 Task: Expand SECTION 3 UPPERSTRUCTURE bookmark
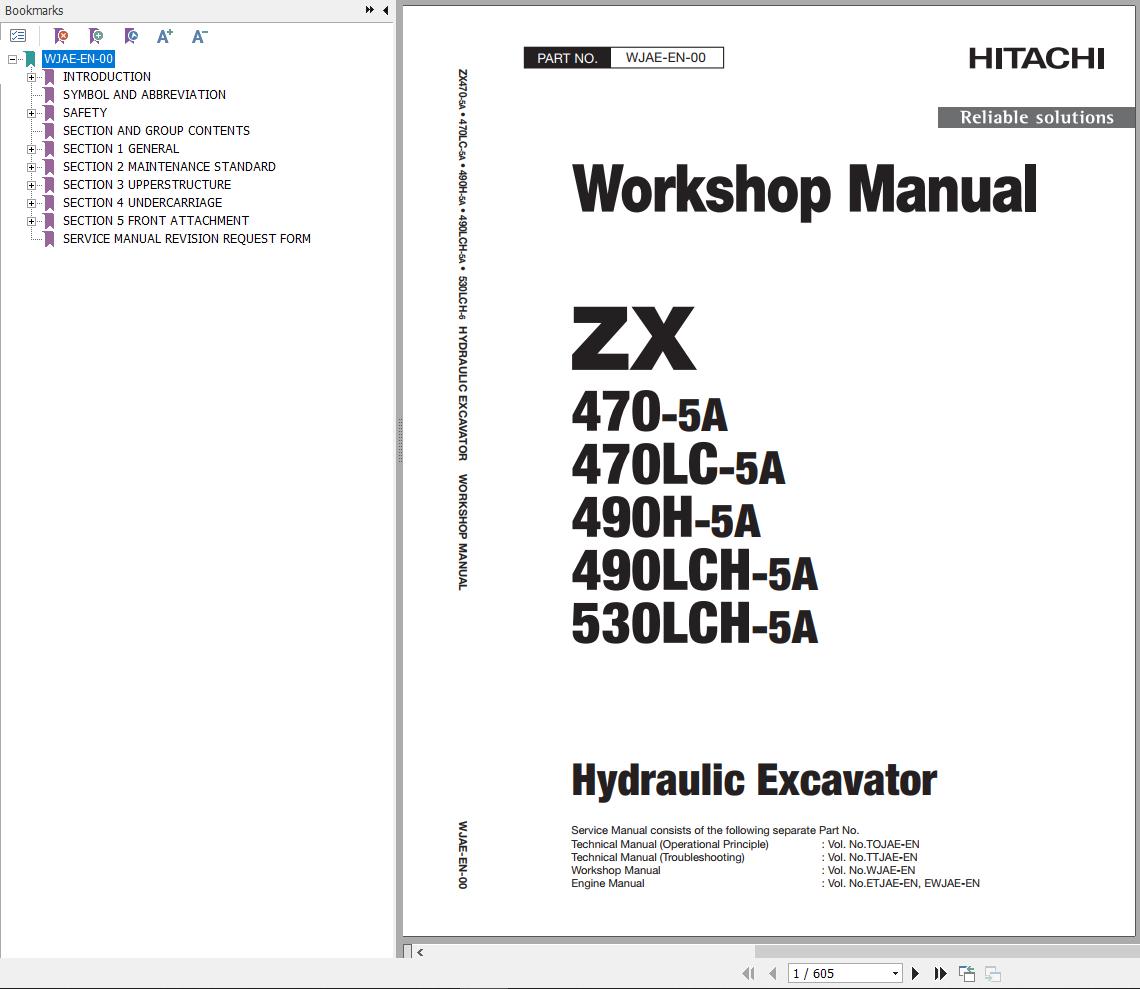pyautogui.click(x=31, y=185)
